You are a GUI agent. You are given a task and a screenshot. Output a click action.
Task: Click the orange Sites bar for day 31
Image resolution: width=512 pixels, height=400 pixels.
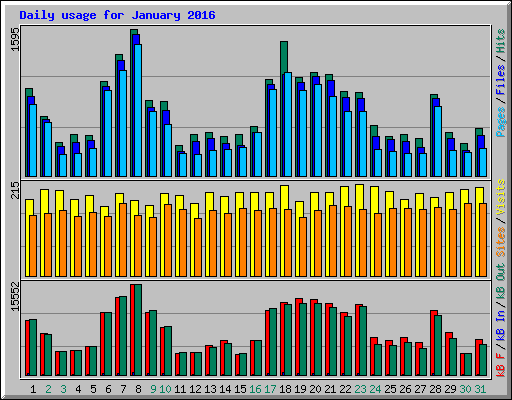pos(483,240)
